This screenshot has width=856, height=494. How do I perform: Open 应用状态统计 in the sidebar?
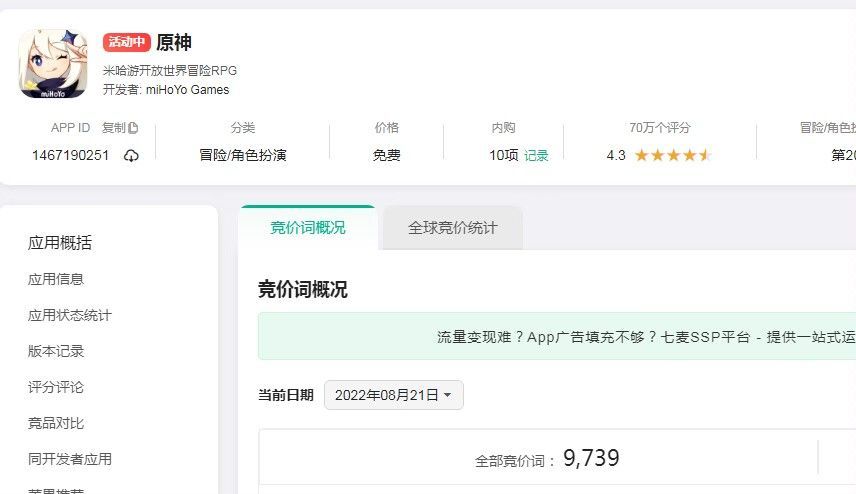69,315
